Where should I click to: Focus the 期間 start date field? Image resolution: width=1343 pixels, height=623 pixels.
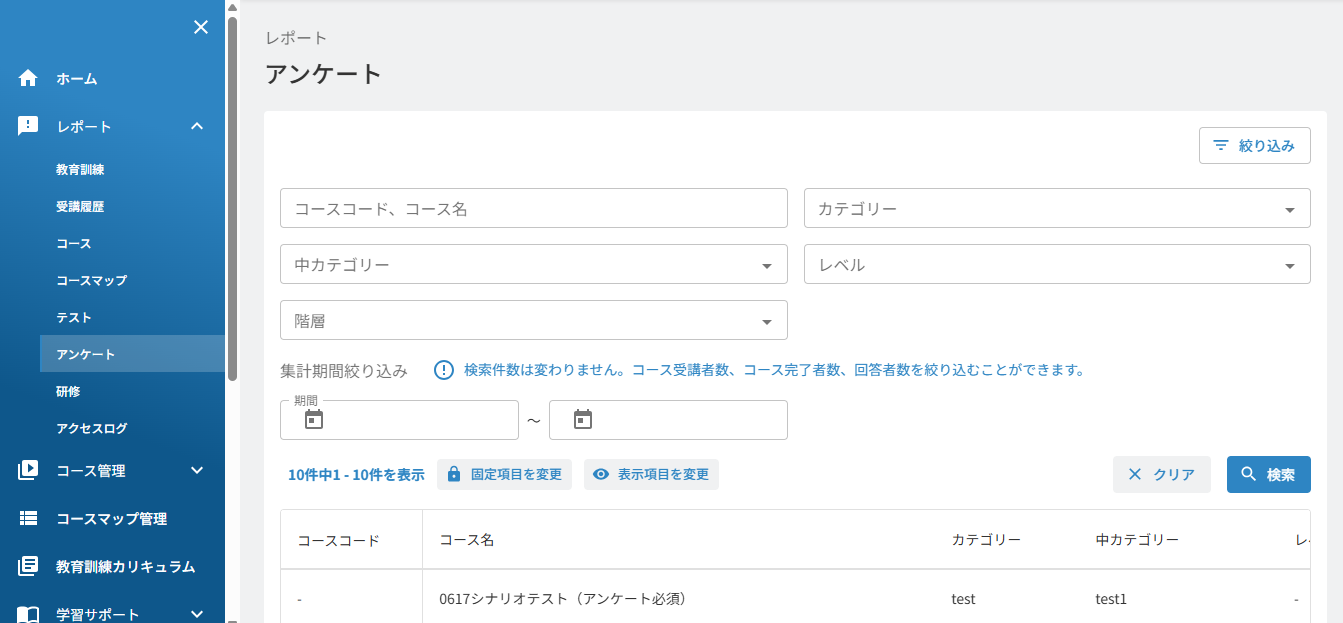(400, 420)
